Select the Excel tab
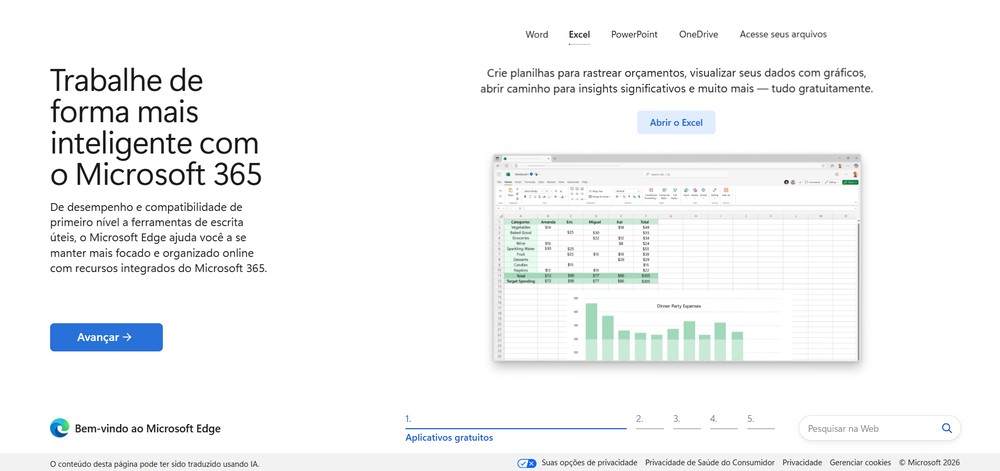This screenshot has width=1000, height=471. 579,34
